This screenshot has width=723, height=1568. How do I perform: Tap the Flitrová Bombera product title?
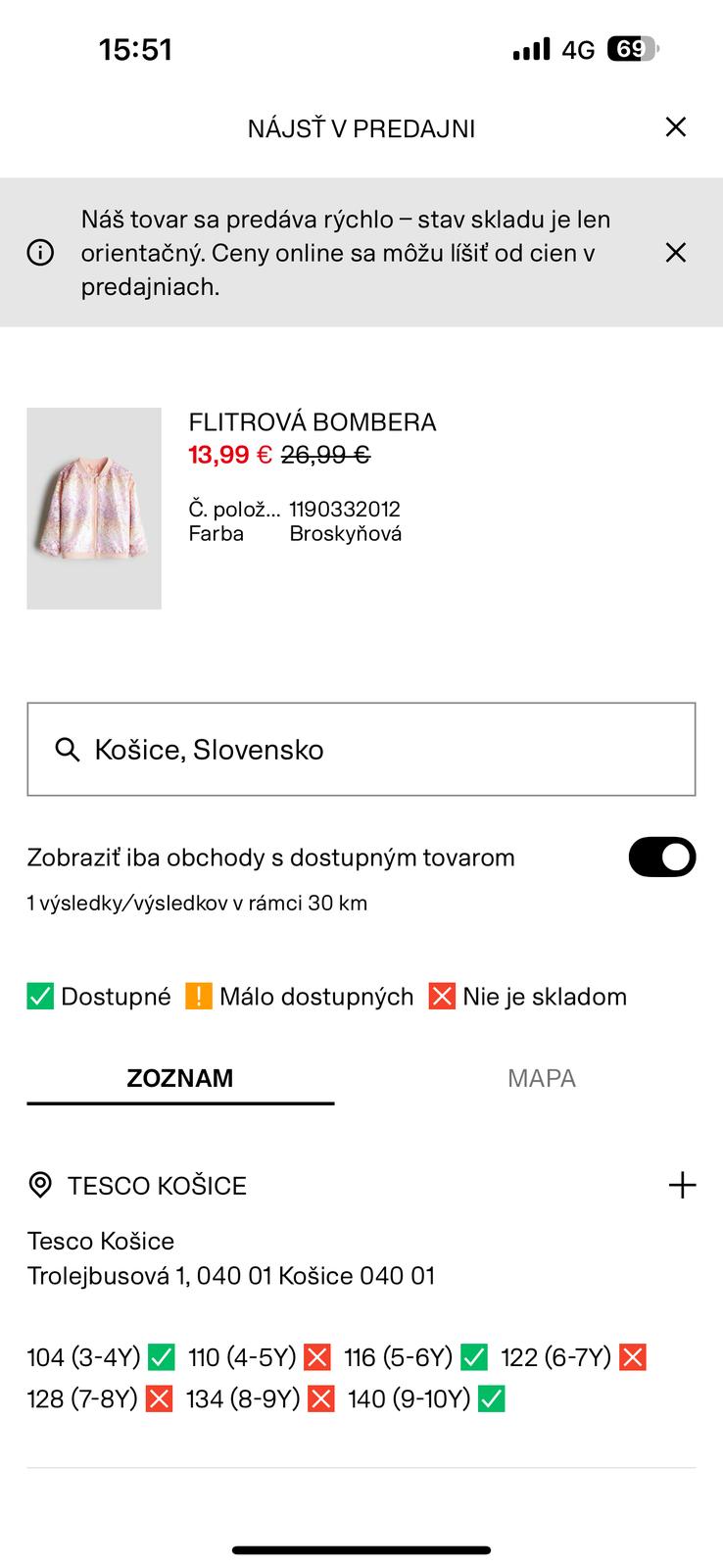point(313,422)
